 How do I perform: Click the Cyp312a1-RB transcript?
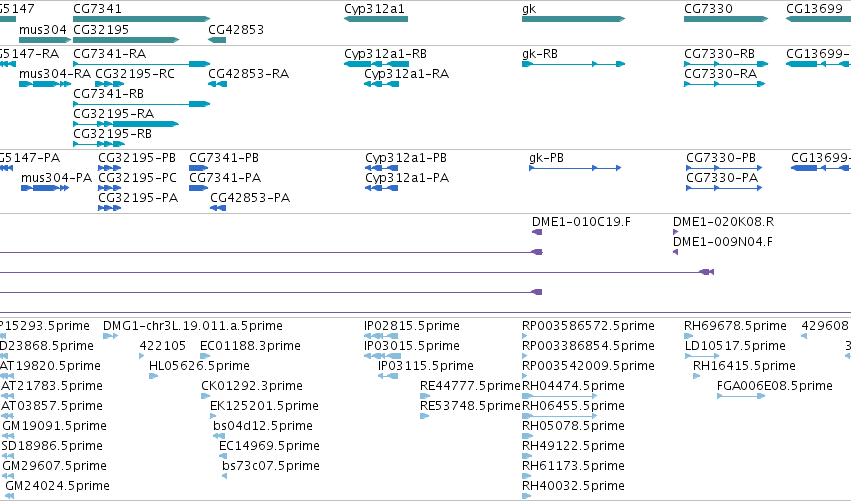(x=376, y=64)
